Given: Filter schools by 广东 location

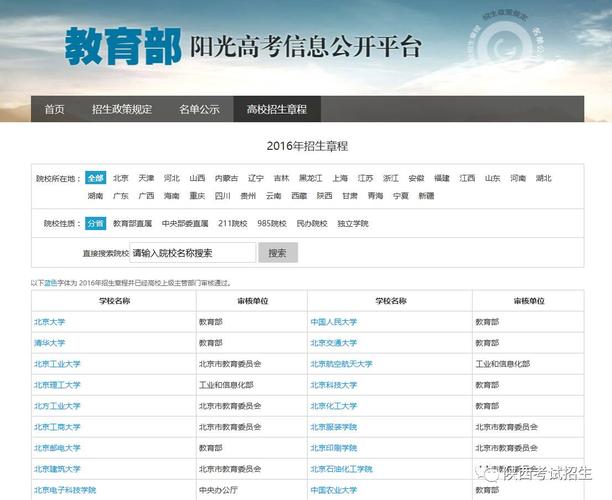Looking at the screenshot, I should (121, 196).
